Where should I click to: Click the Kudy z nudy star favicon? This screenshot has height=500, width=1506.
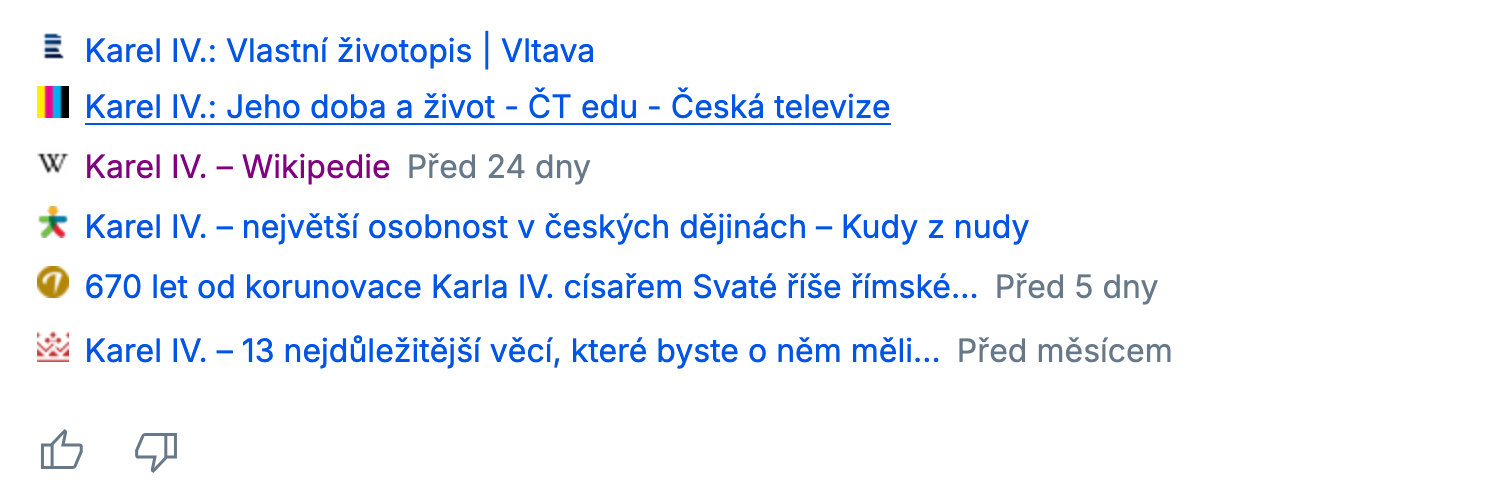click(x=53, y=224)
